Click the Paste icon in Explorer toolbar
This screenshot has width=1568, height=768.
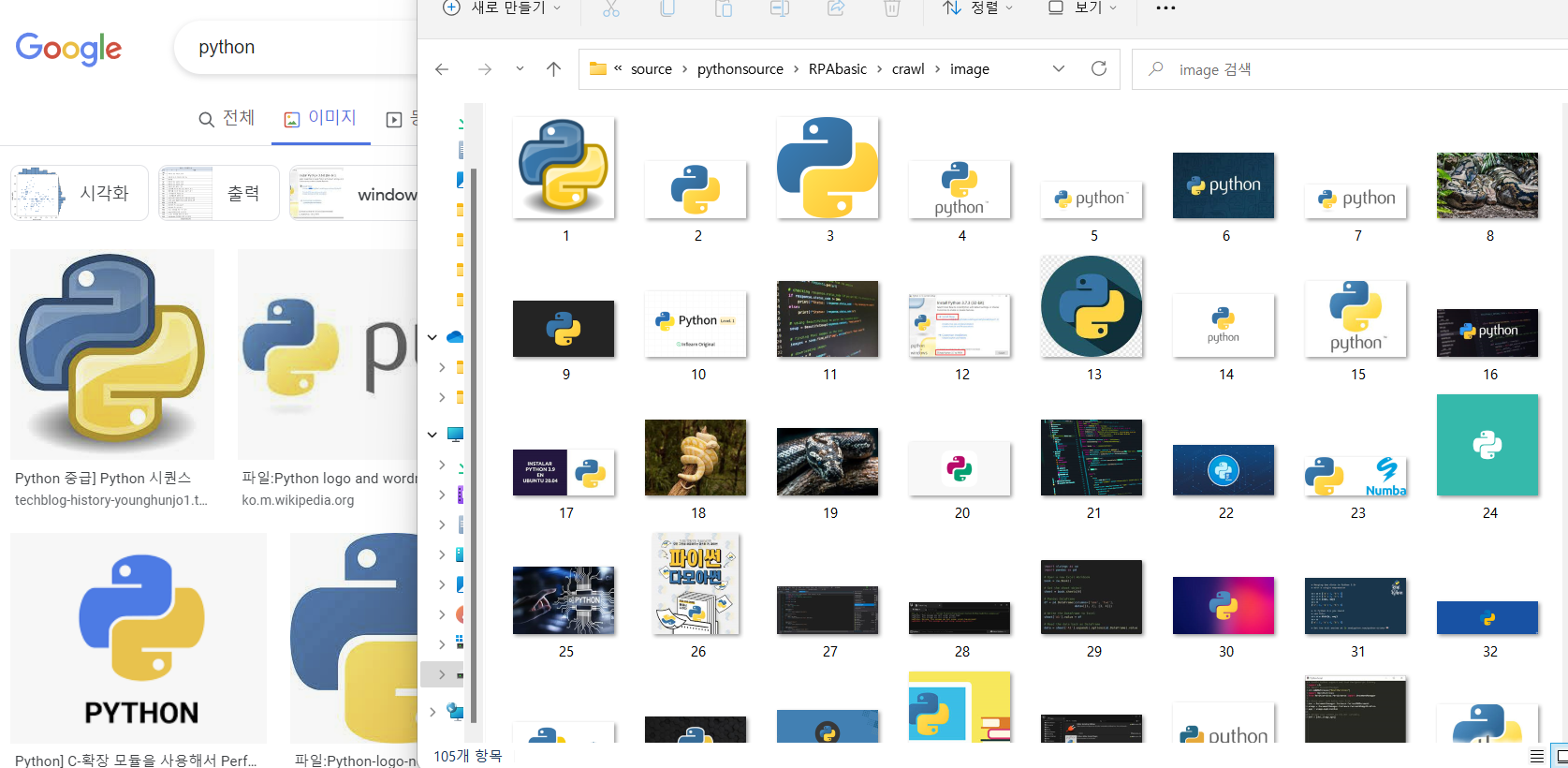point(724,8)
